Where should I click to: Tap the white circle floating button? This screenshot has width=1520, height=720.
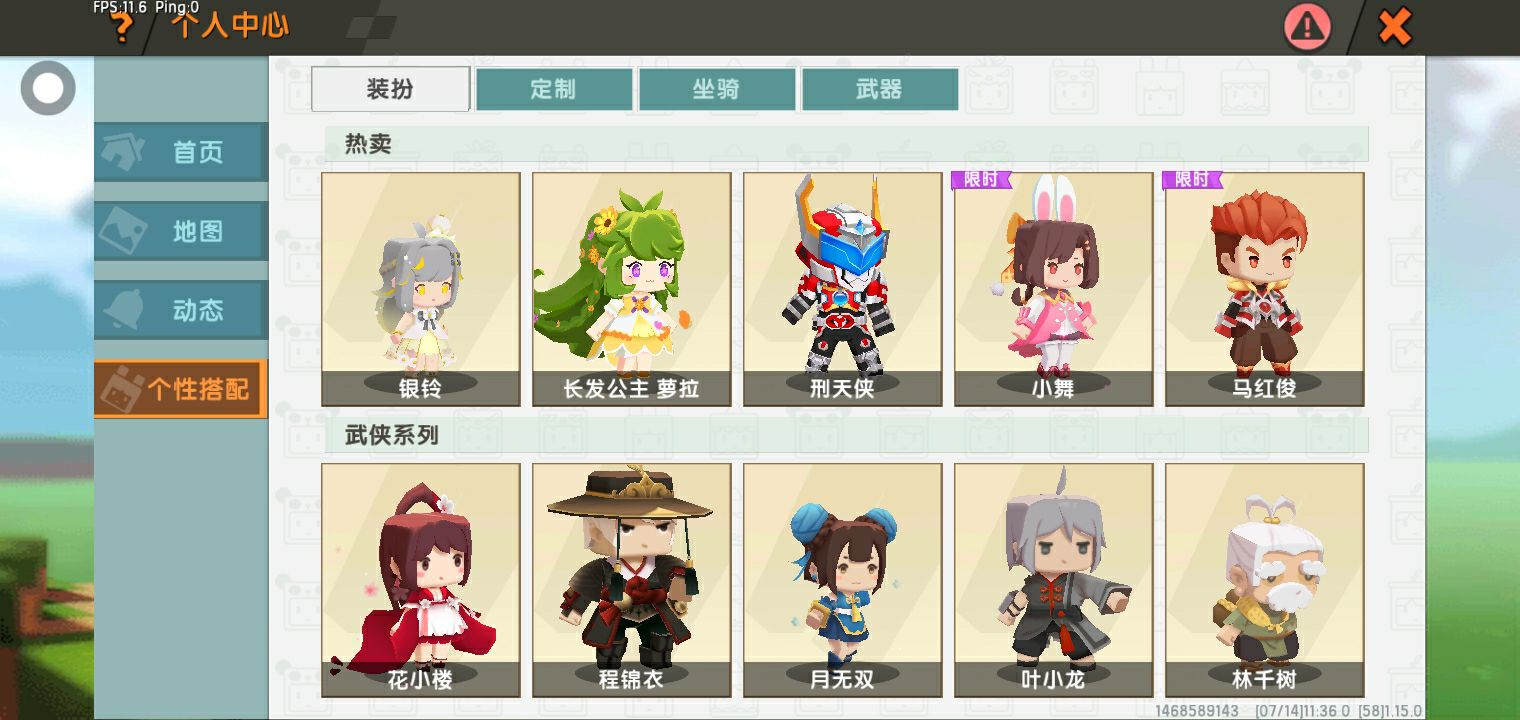click(x=47, y=88)
